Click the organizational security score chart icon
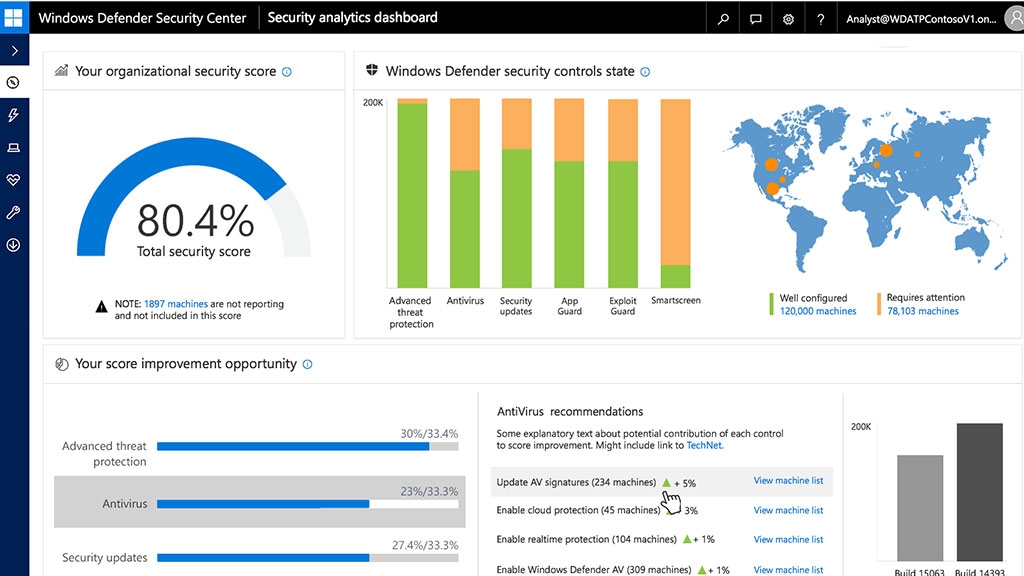Image resolution: width=1024 pixels, height=576 pixels. pyautogui.click(x=61, y=71)
